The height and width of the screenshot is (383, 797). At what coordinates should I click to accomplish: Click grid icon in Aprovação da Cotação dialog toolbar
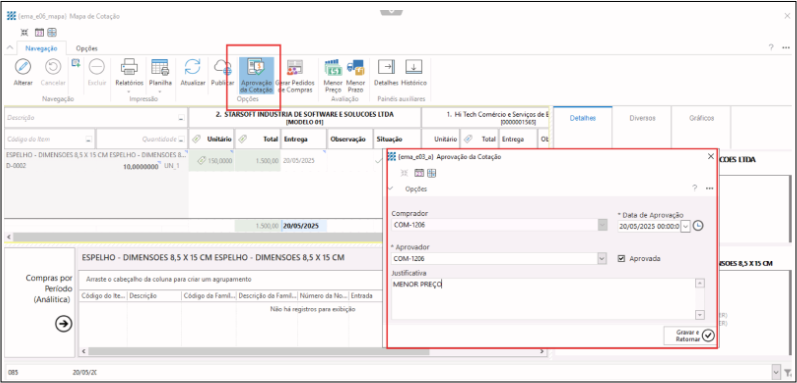click(431, 173)
